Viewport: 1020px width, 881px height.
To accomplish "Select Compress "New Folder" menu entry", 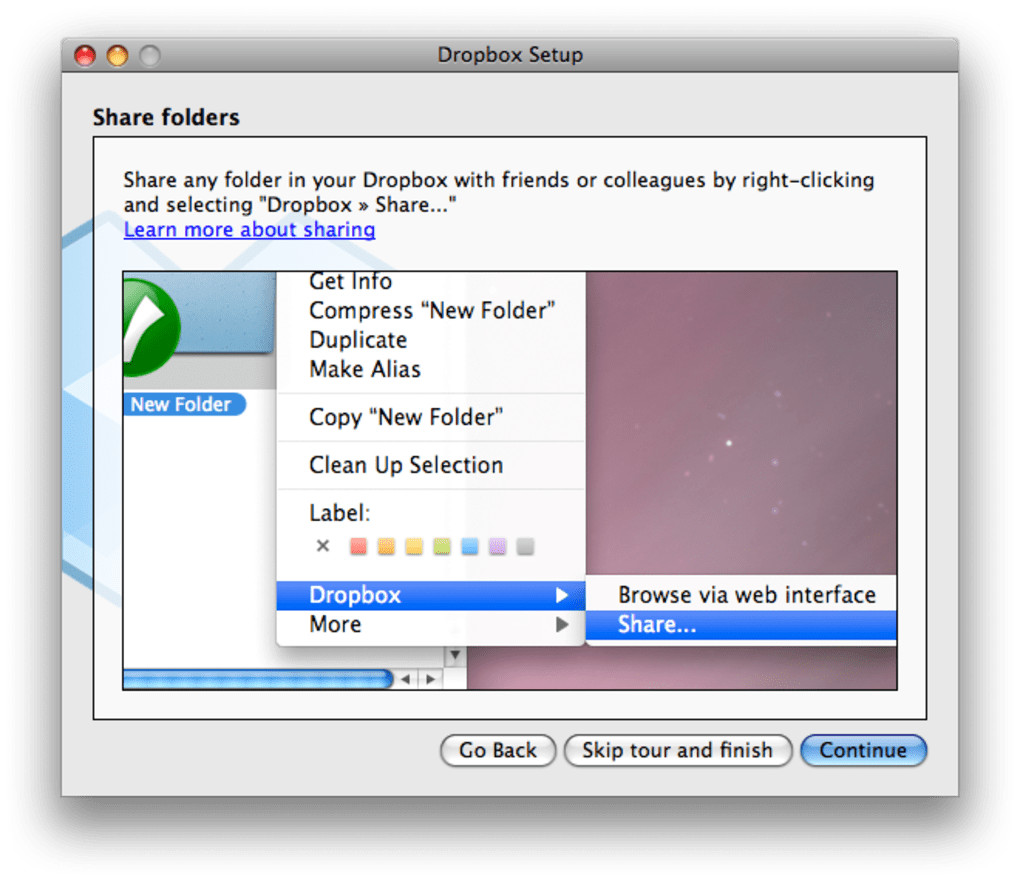I will (432, 310).
